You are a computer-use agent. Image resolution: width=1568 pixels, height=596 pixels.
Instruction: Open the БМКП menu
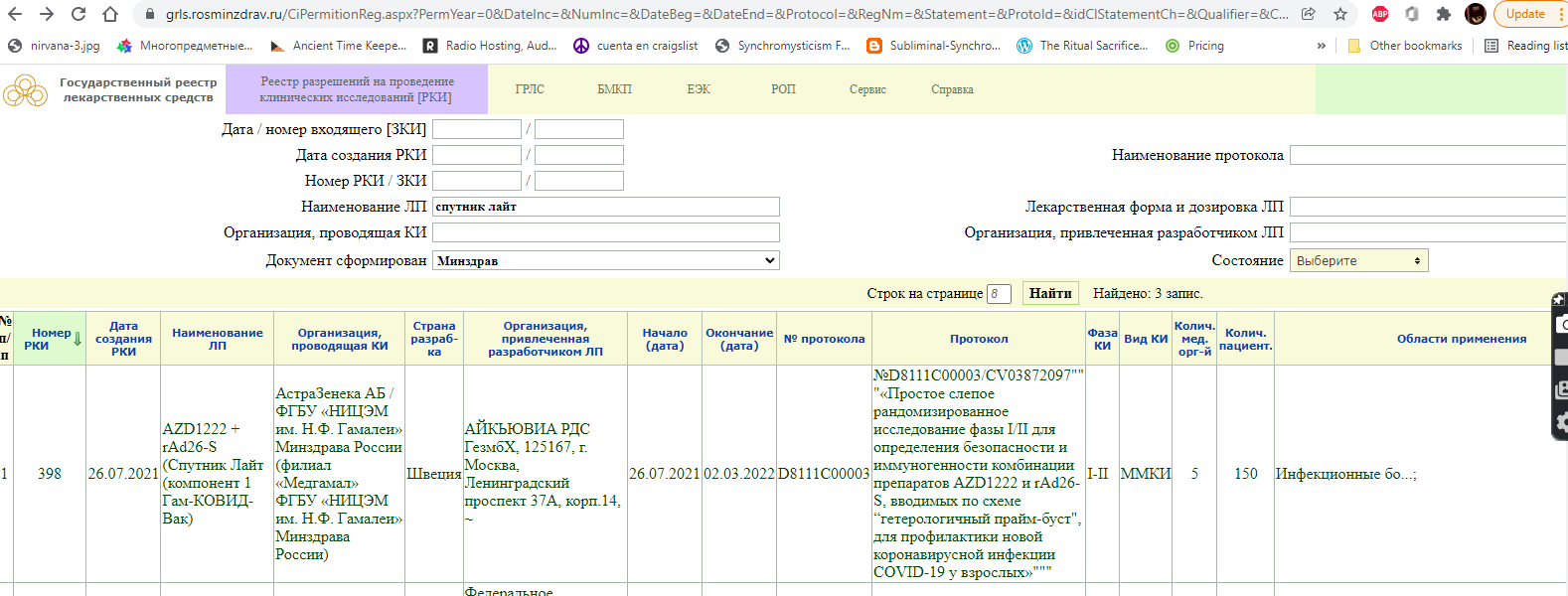(614, 89)
